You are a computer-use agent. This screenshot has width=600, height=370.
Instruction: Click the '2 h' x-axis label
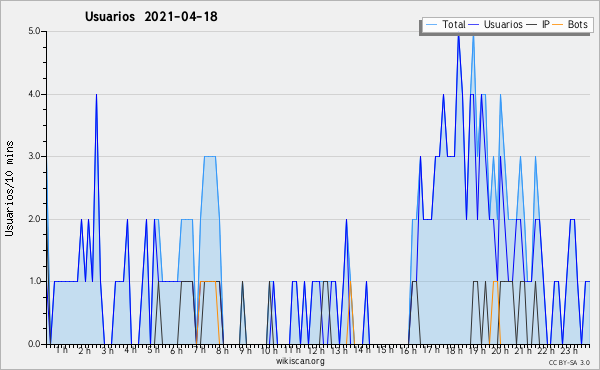click(x=85, y=350)
